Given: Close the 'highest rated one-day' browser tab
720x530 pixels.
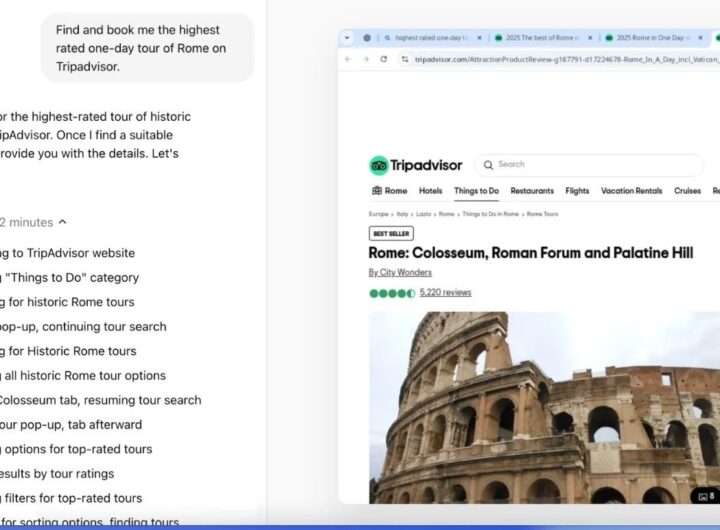Looking at the screenshot, I should click(x=479, y=38).
